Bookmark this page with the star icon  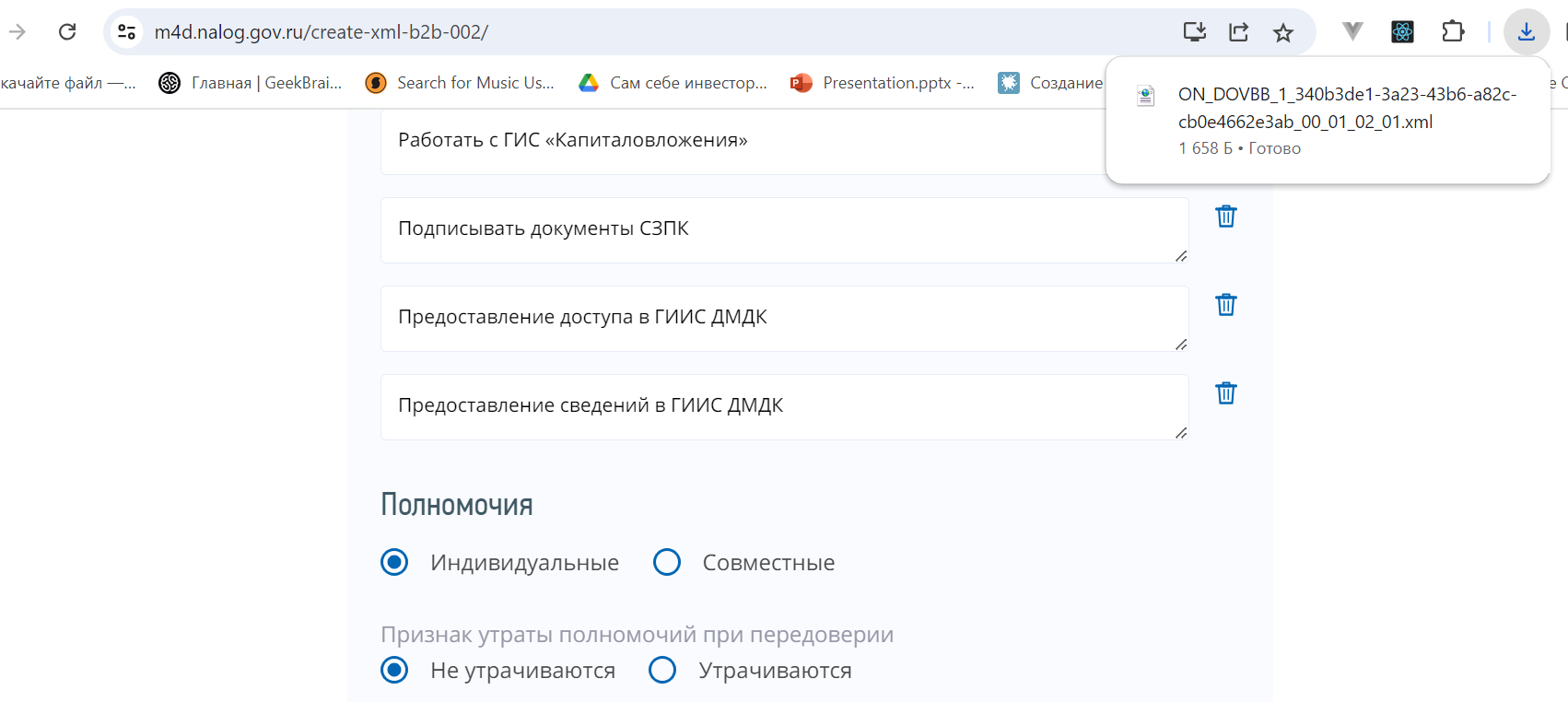click(1282, 33)
